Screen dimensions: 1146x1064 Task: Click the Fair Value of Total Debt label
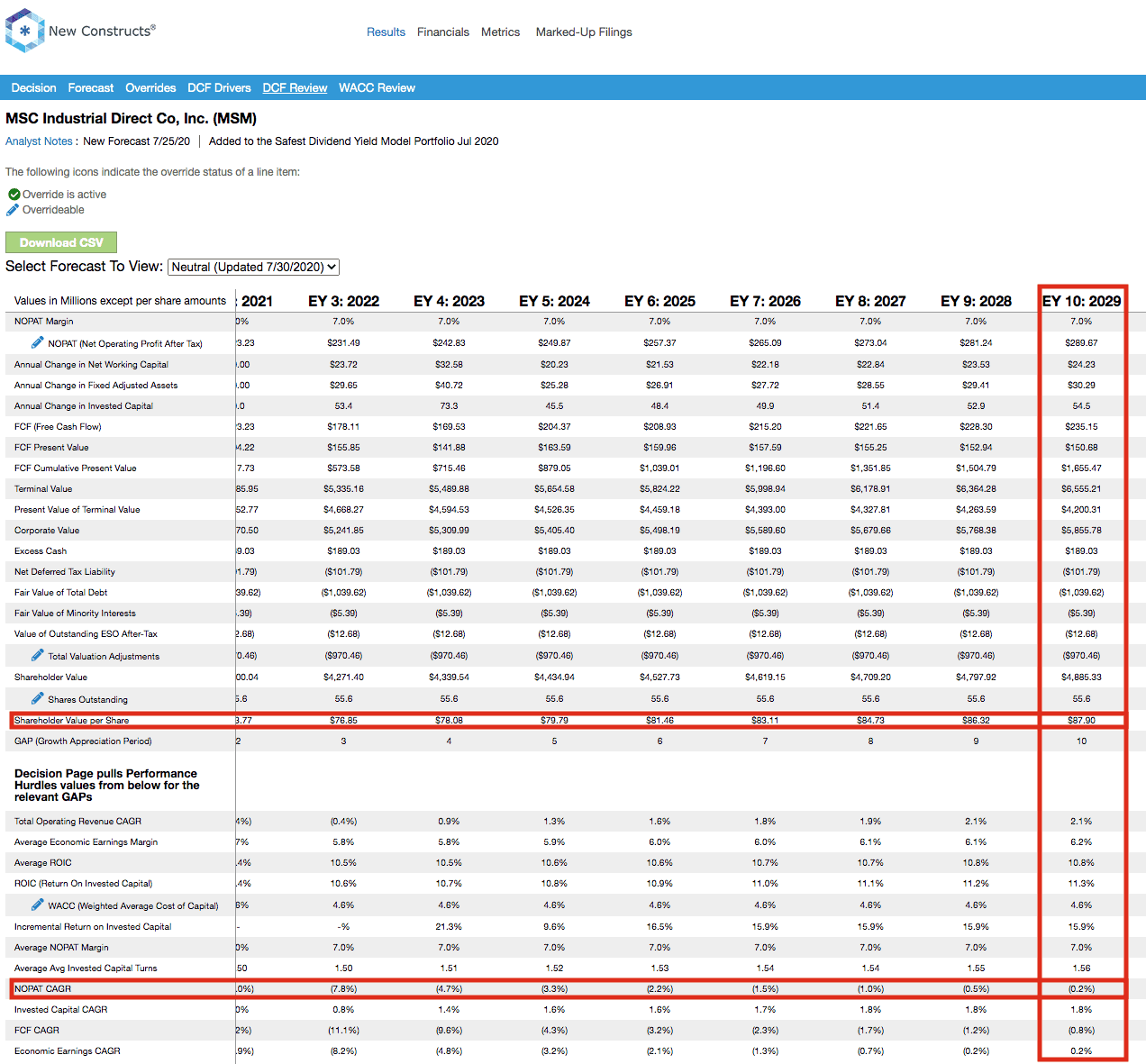coord(60,593)
